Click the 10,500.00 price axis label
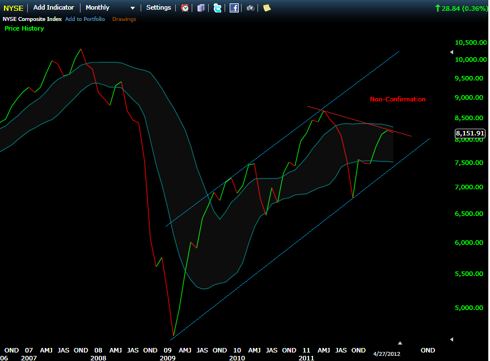This screenshot has height=361, width=490. click(471, 42)
